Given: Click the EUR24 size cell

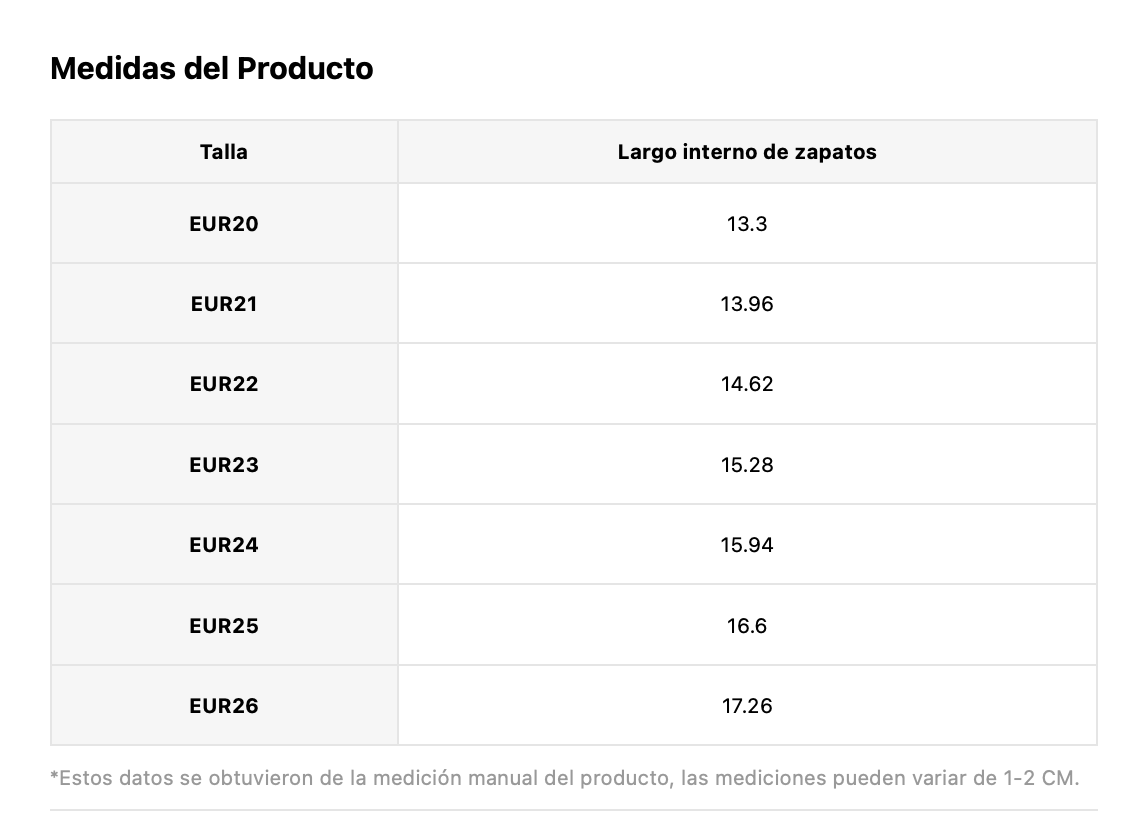Looking at the screenshot, I should (224, 545).
